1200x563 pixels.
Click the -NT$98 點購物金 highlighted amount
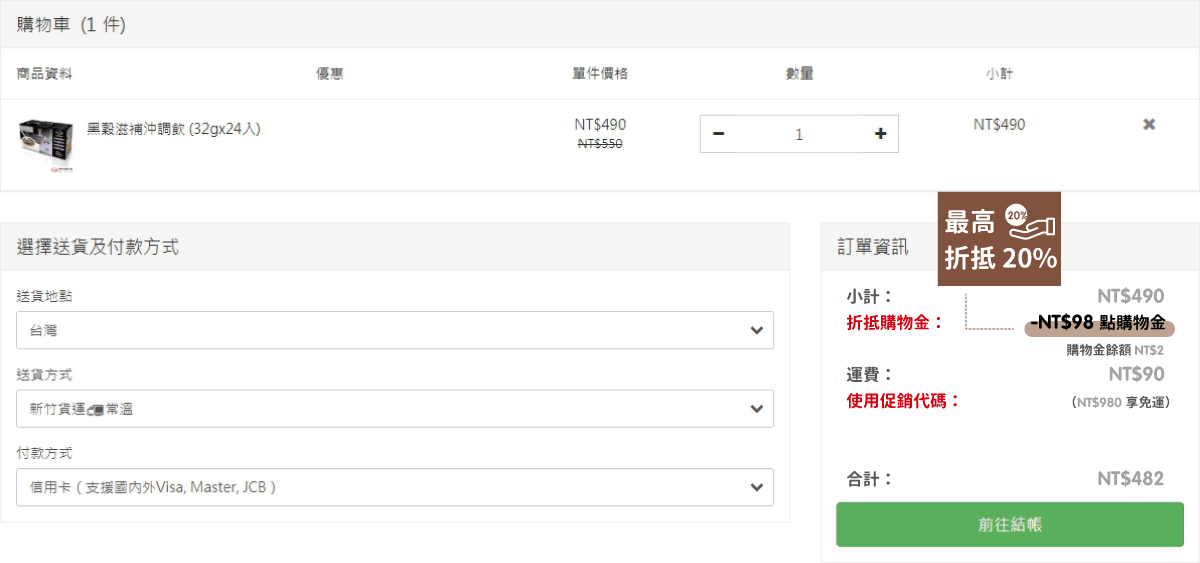coord(1099,323)
